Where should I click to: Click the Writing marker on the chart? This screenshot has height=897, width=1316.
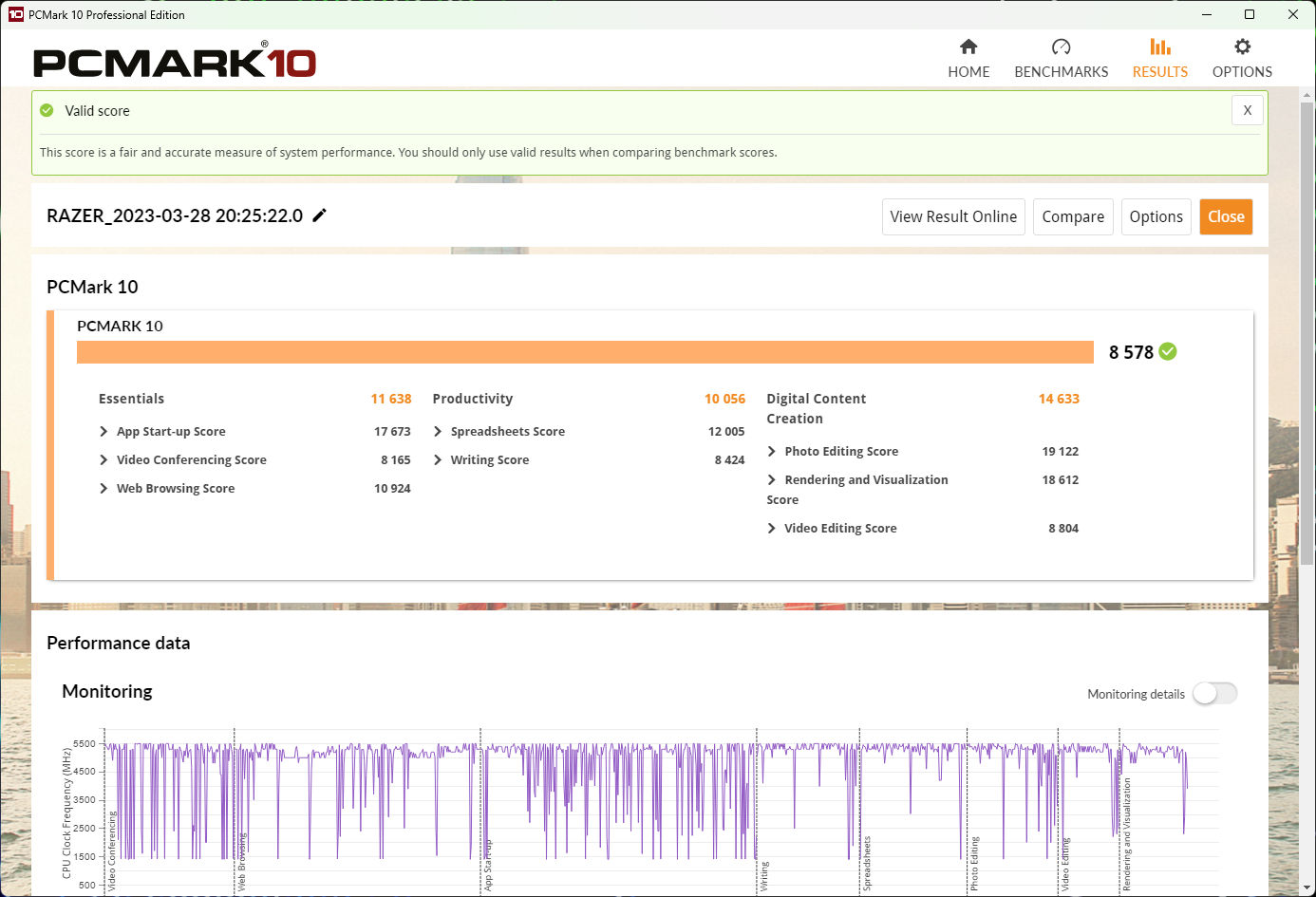763,876
